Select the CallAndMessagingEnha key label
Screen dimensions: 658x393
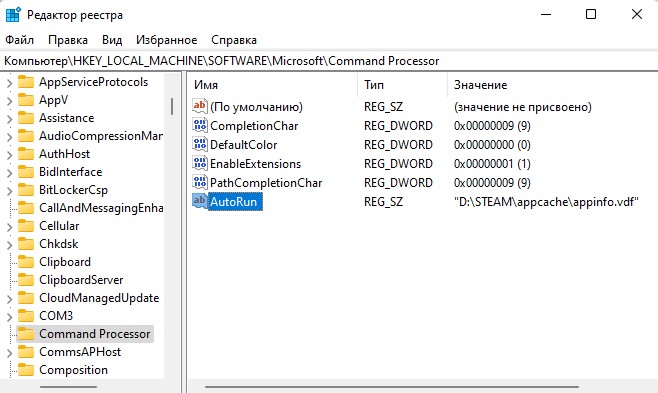tap(101, 208)
